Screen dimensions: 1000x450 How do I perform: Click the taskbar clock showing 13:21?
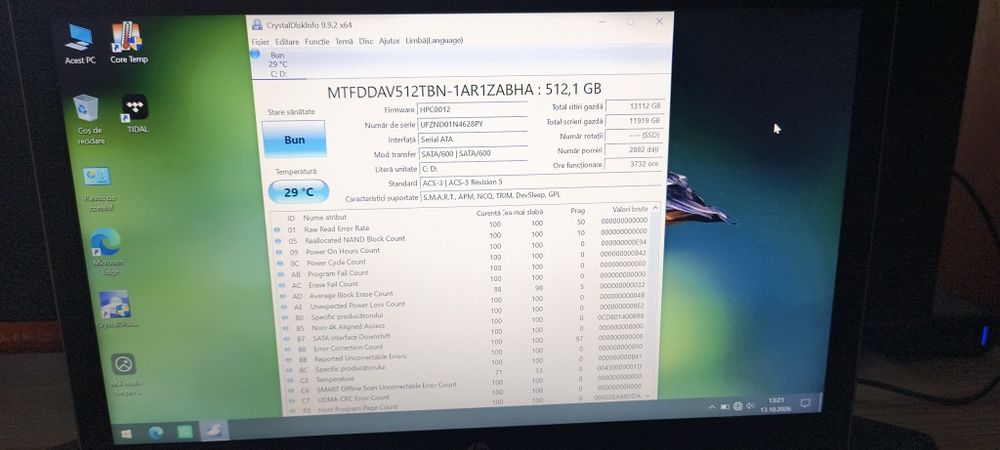click(774, 404)
